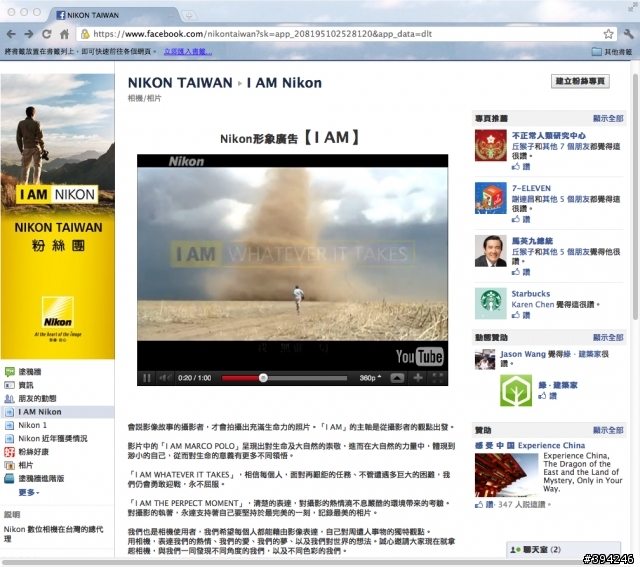Open the 馬英九總統 page link
This screenshot has height=567, width=640.
[532, 241]
